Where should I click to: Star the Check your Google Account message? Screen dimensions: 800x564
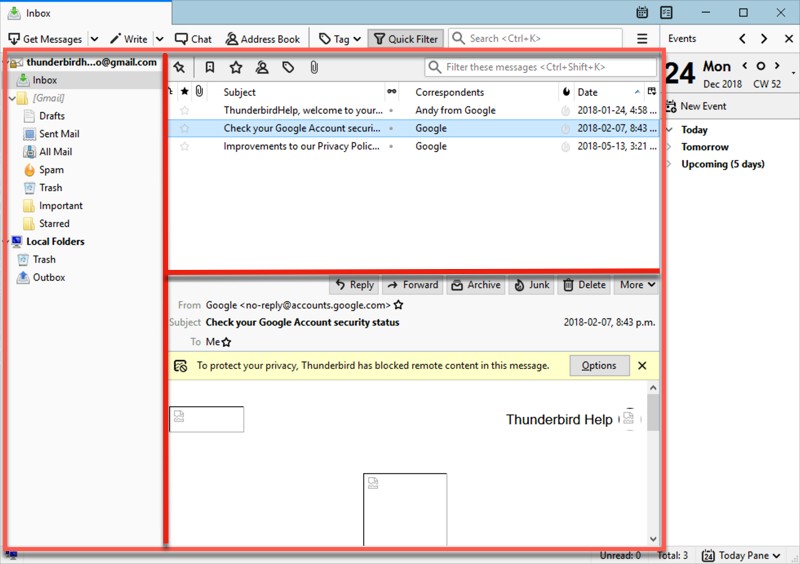(185, 128)
